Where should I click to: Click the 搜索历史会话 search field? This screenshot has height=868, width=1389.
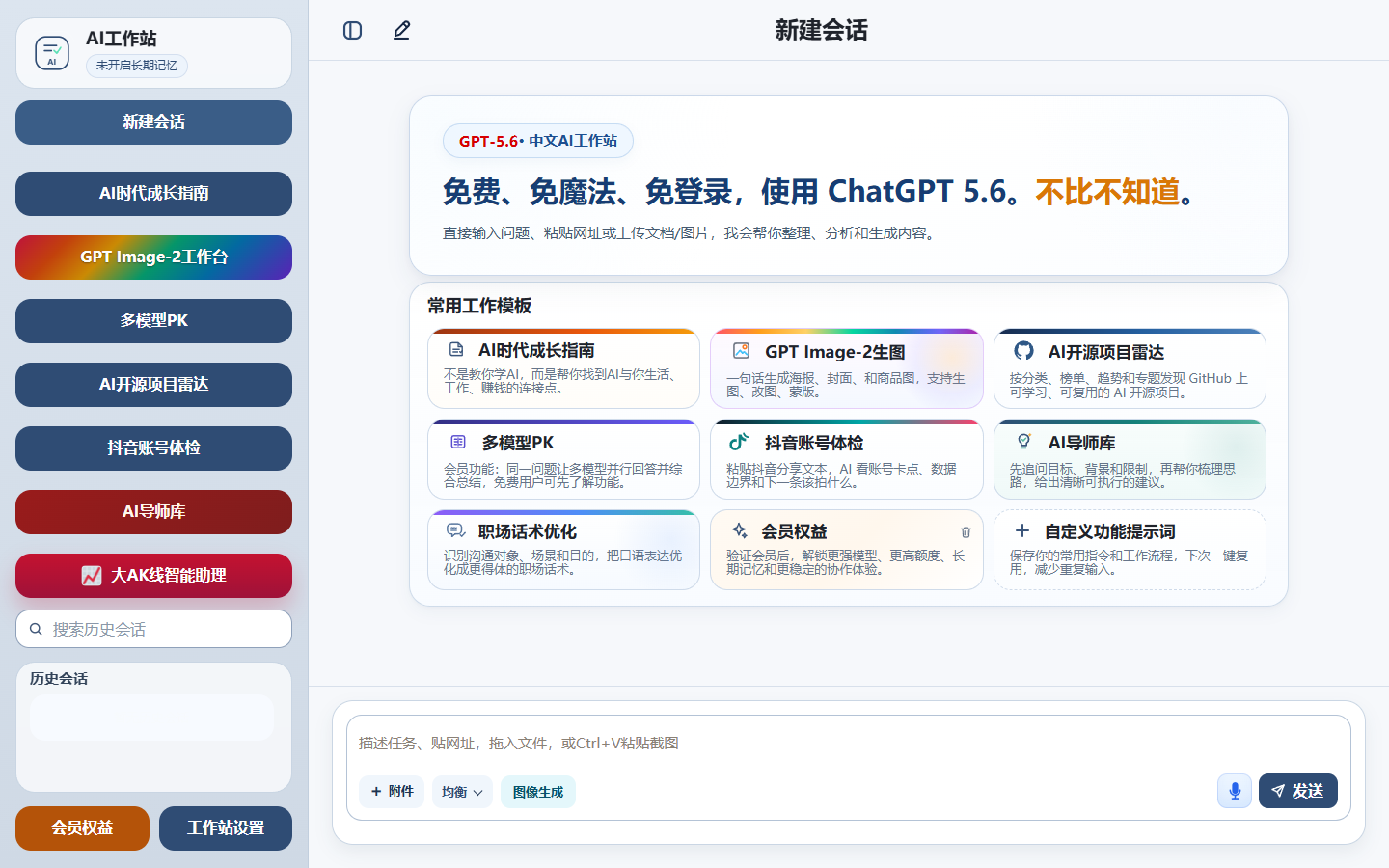coord(153,629)
